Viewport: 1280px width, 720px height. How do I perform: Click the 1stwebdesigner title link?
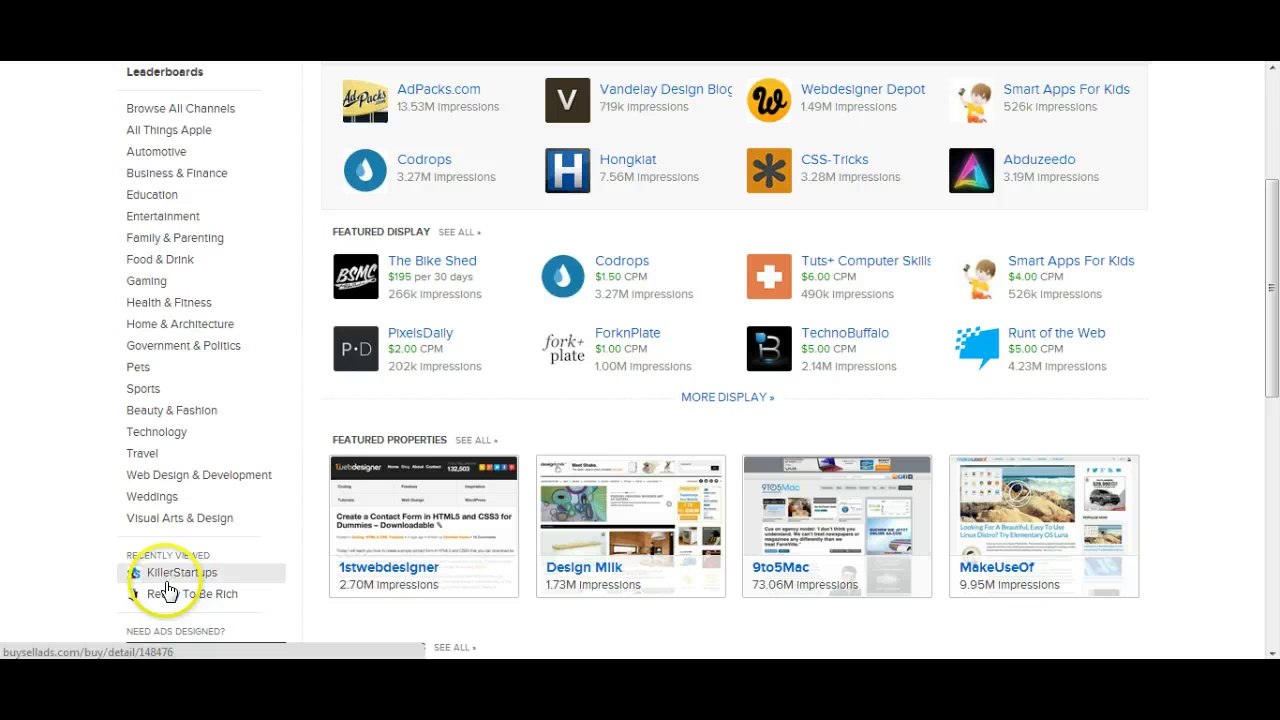point(389,567)
